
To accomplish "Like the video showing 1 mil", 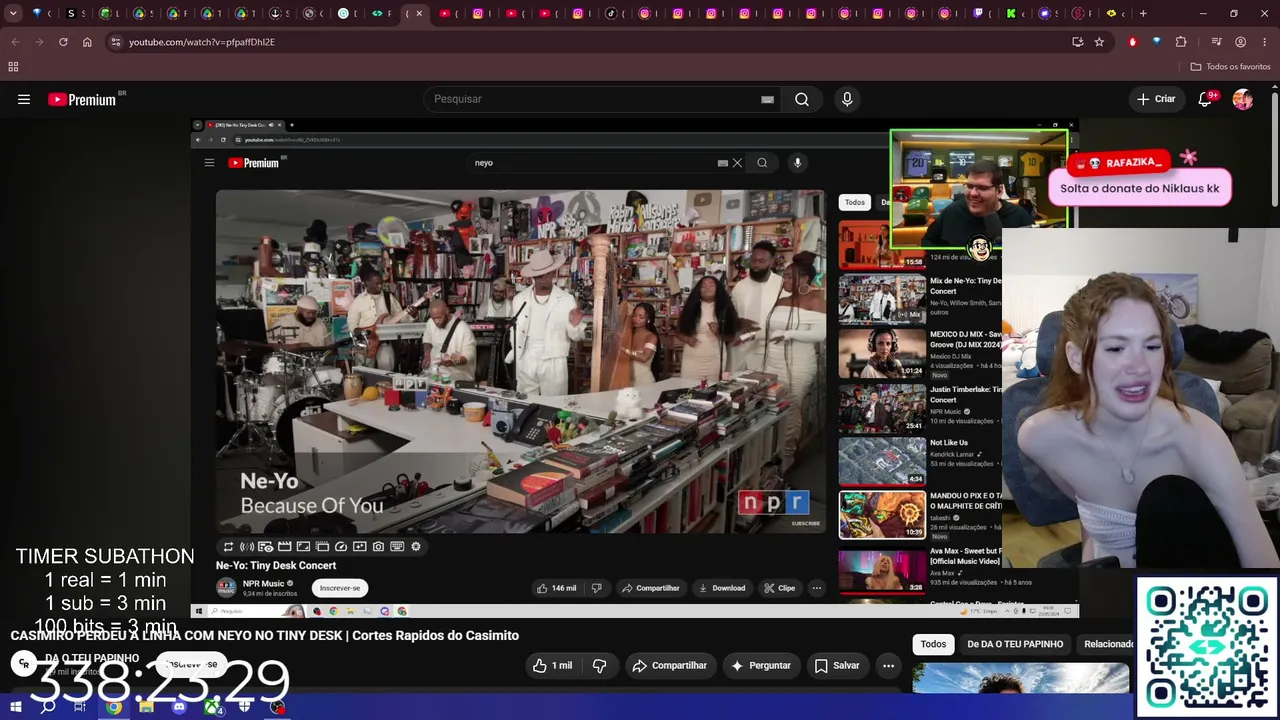I will pos(553,665).
